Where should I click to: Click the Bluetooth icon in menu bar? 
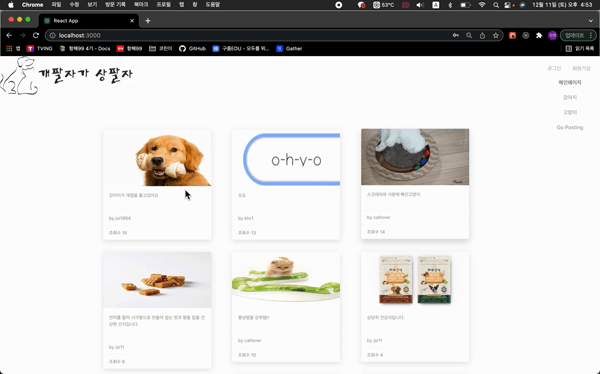click(450, 5)
